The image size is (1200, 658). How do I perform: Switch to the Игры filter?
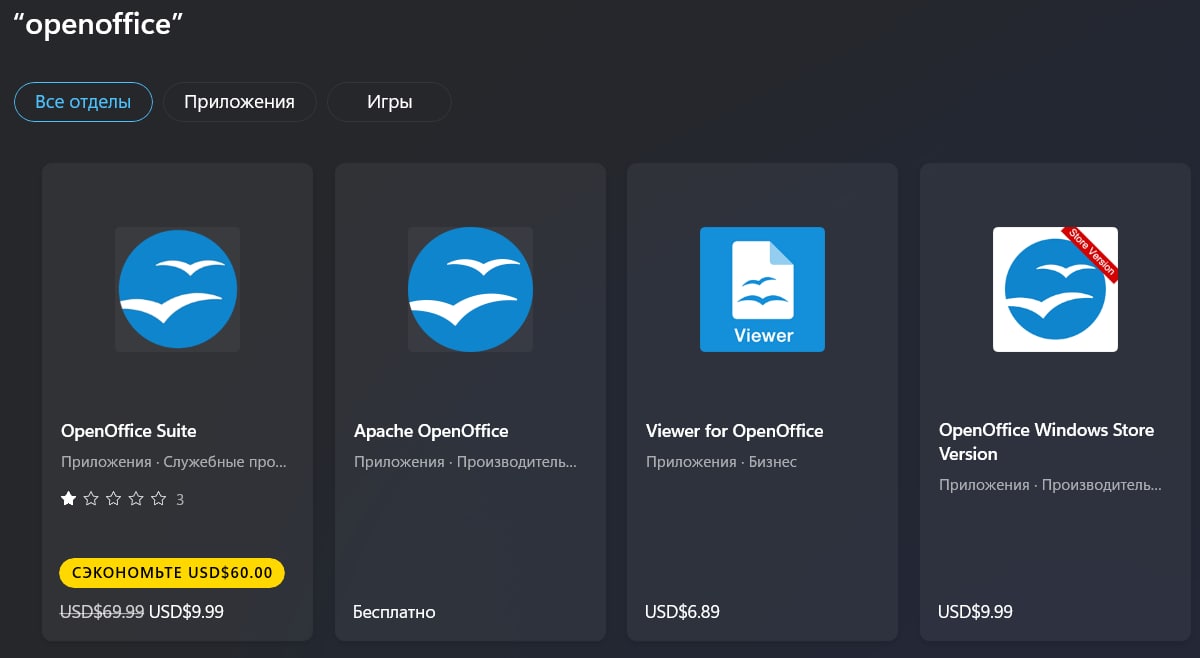(x=389, y=102)
